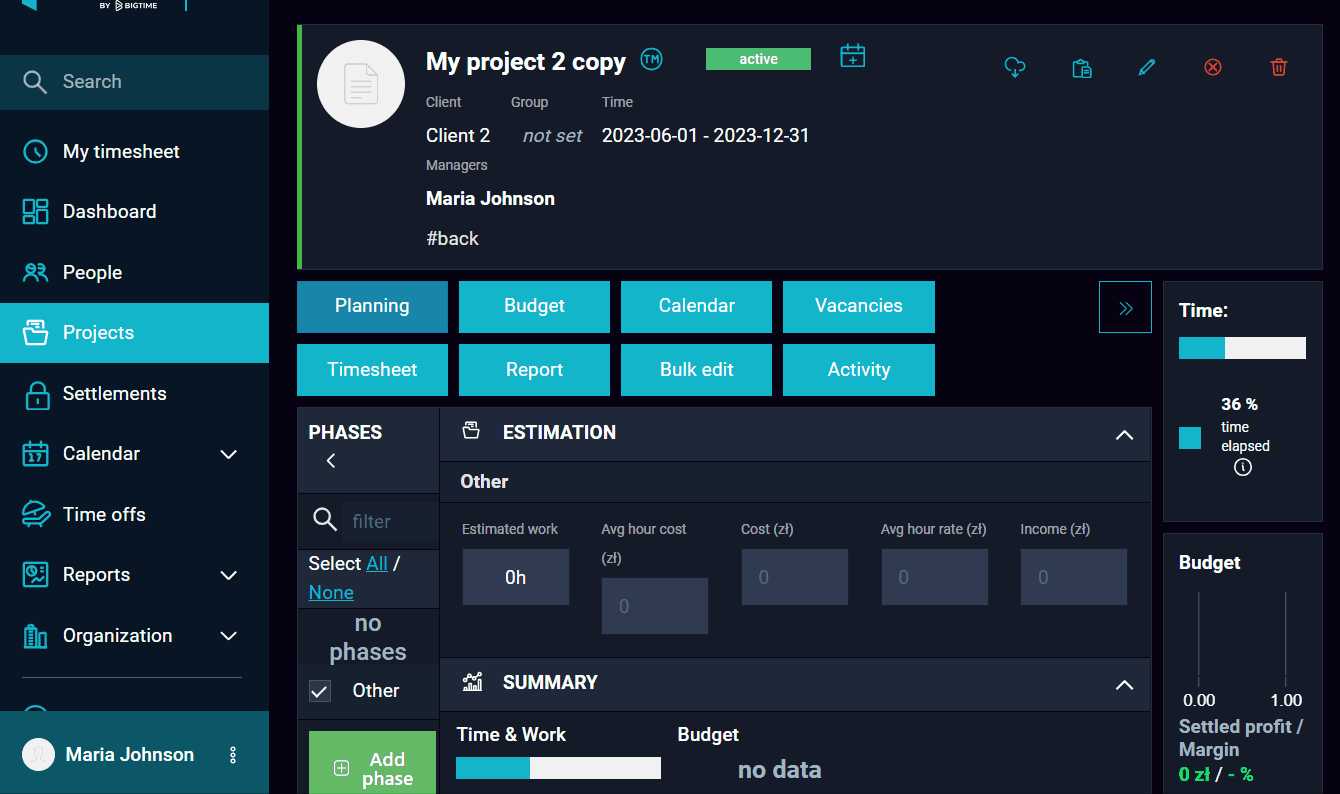Screen dimensions: 1340x794
Task: Collapse the Estimation section chevron
Action: [x=1124, y=435]
